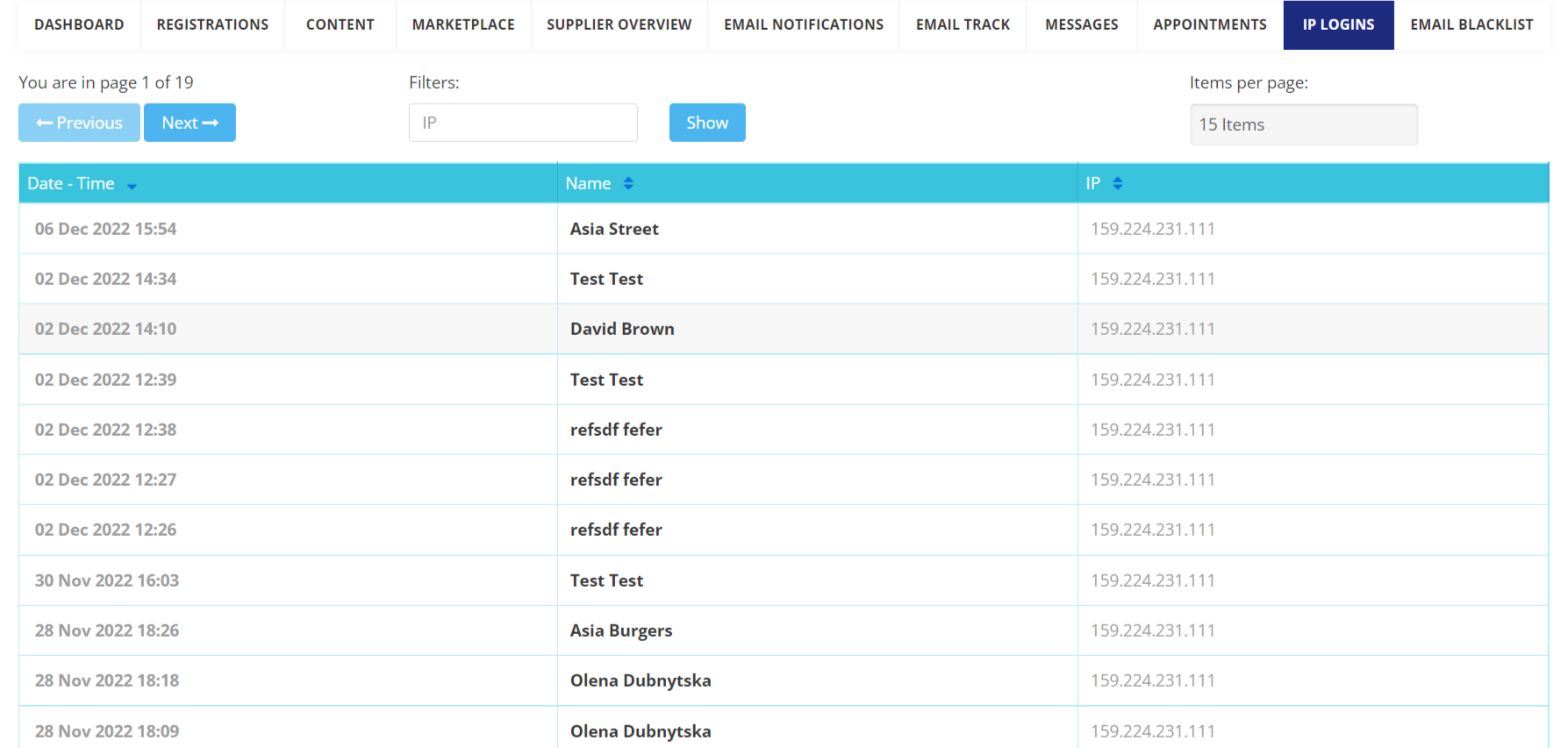Go to the Next page
Image resolution: width=1568 pixels, height=748 pixels.
[x=190, y=123]
